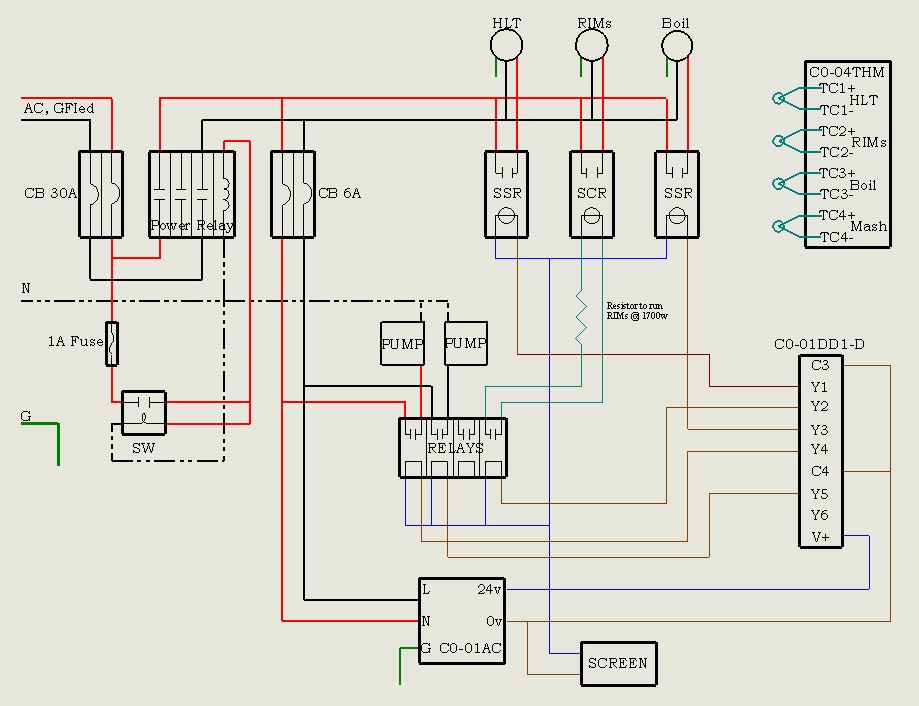Select the "C3" terminal on C0-01DD1-D

(x=820, y=366)
